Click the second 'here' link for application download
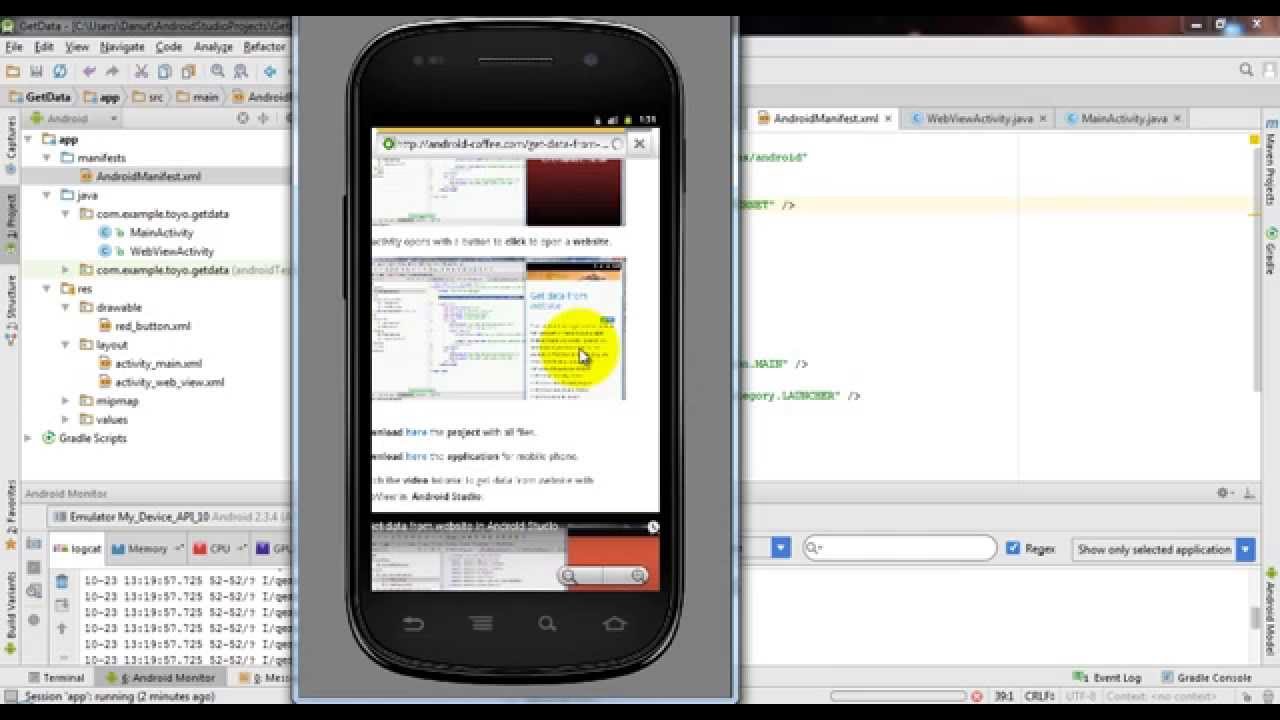 pos(416,456)
